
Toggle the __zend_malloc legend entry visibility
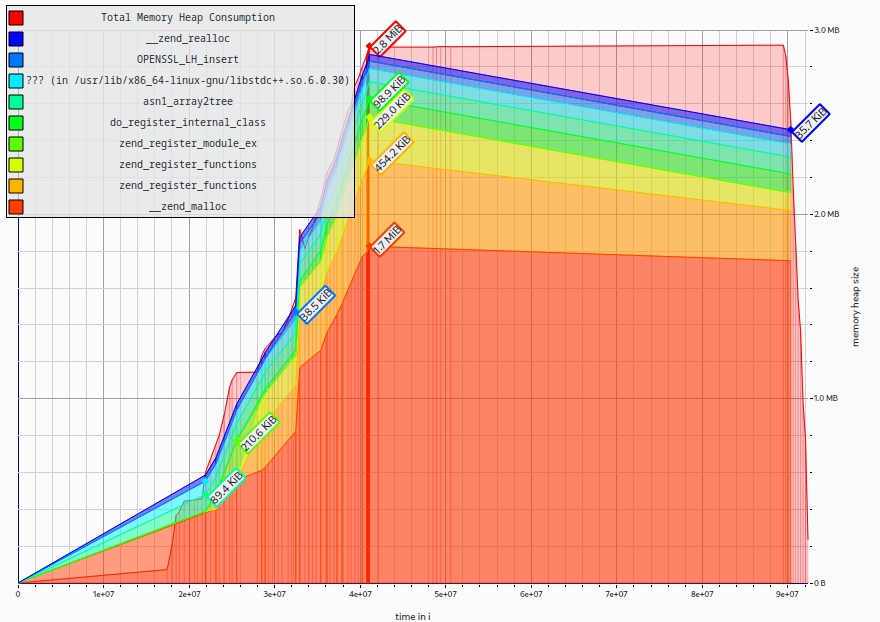17,206
